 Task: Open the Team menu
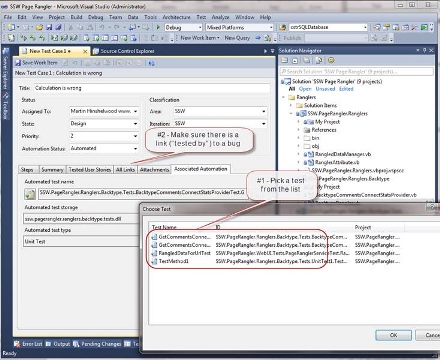click(115, 17)
